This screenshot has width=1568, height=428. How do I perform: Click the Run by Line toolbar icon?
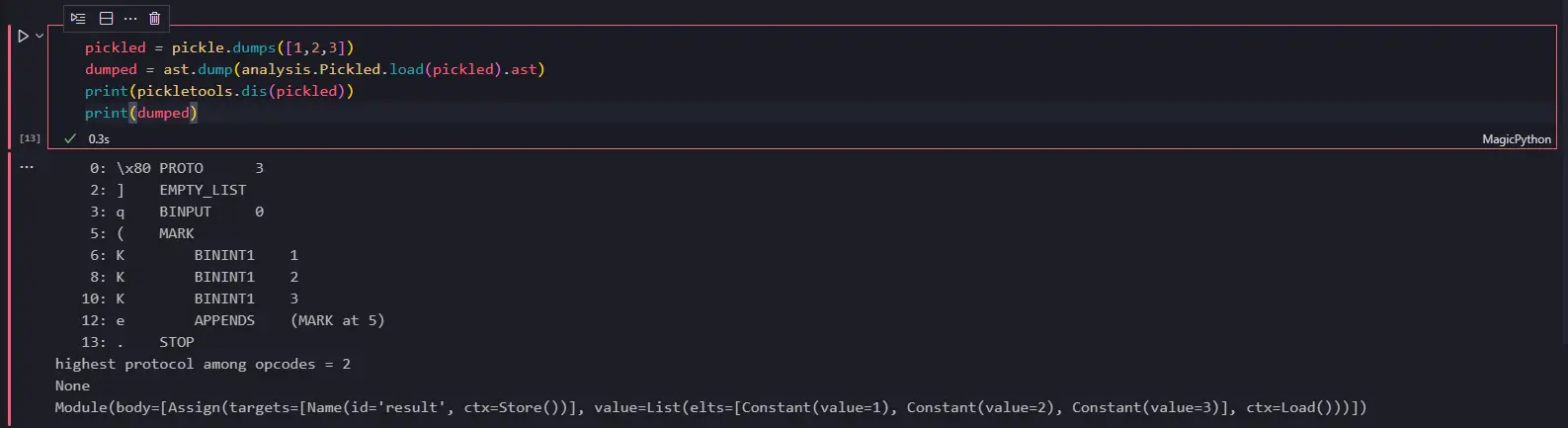[x=79, y=18]
